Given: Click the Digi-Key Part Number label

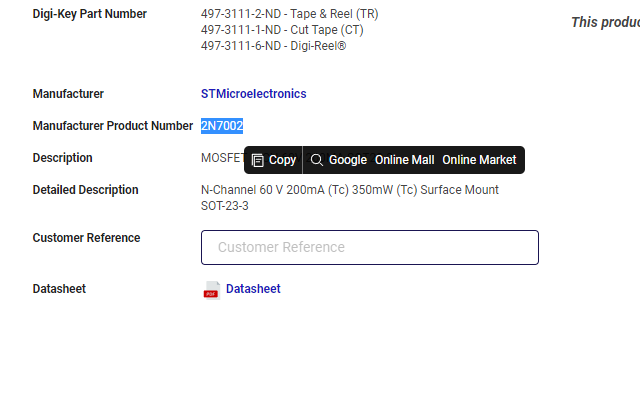Looking at the screenshot, I should (89, 14).
